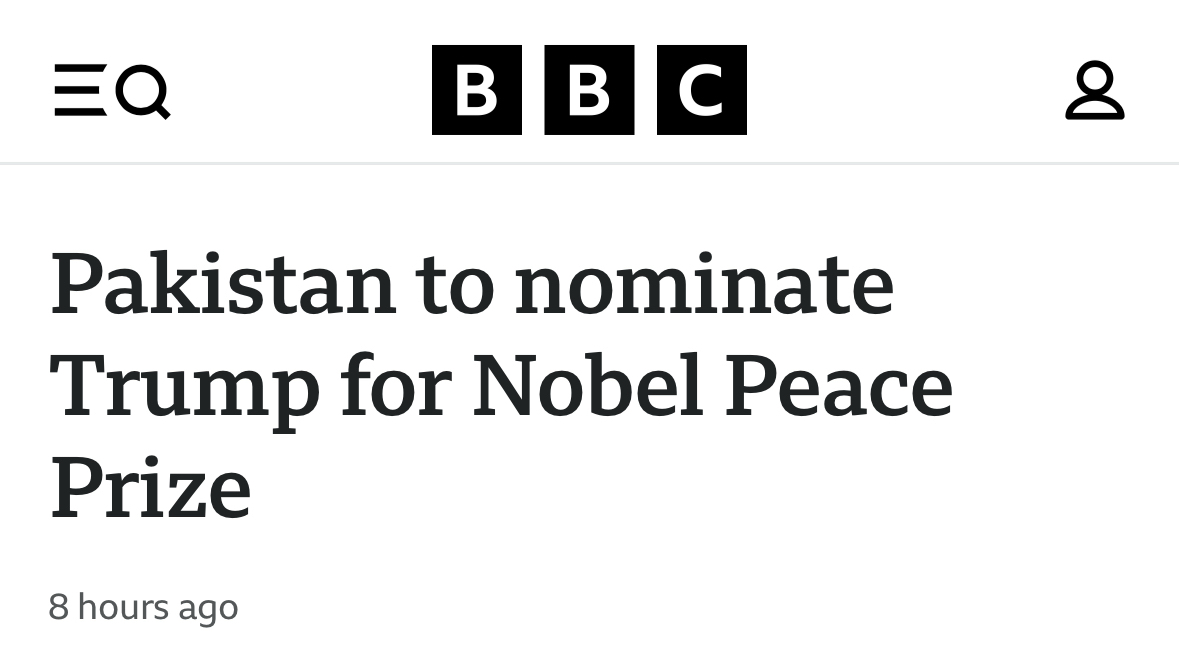The width and height of the screenshot is (1179, 657).
Task: Click the word Trump in the headline
Action: tap(185, 388)
